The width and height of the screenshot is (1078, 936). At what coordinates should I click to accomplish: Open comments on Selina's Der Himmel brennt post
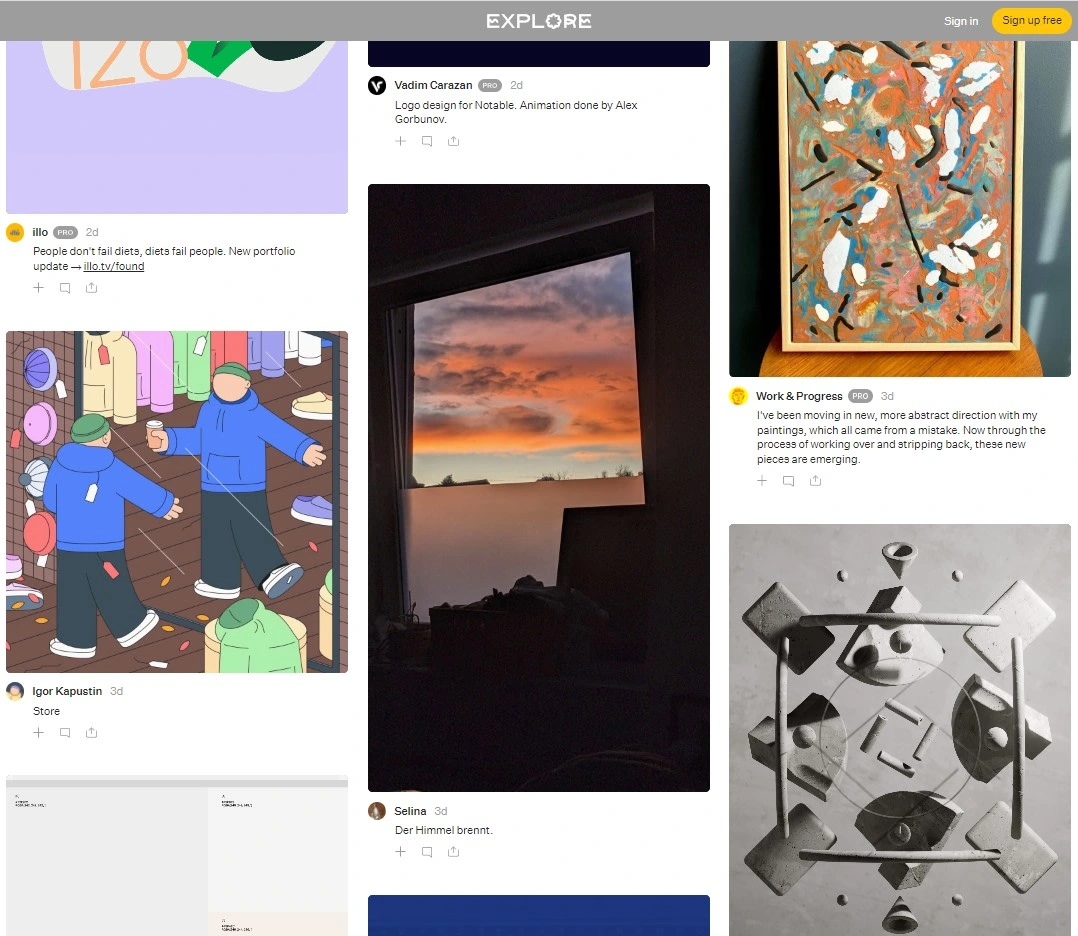[x=427, y=851]
